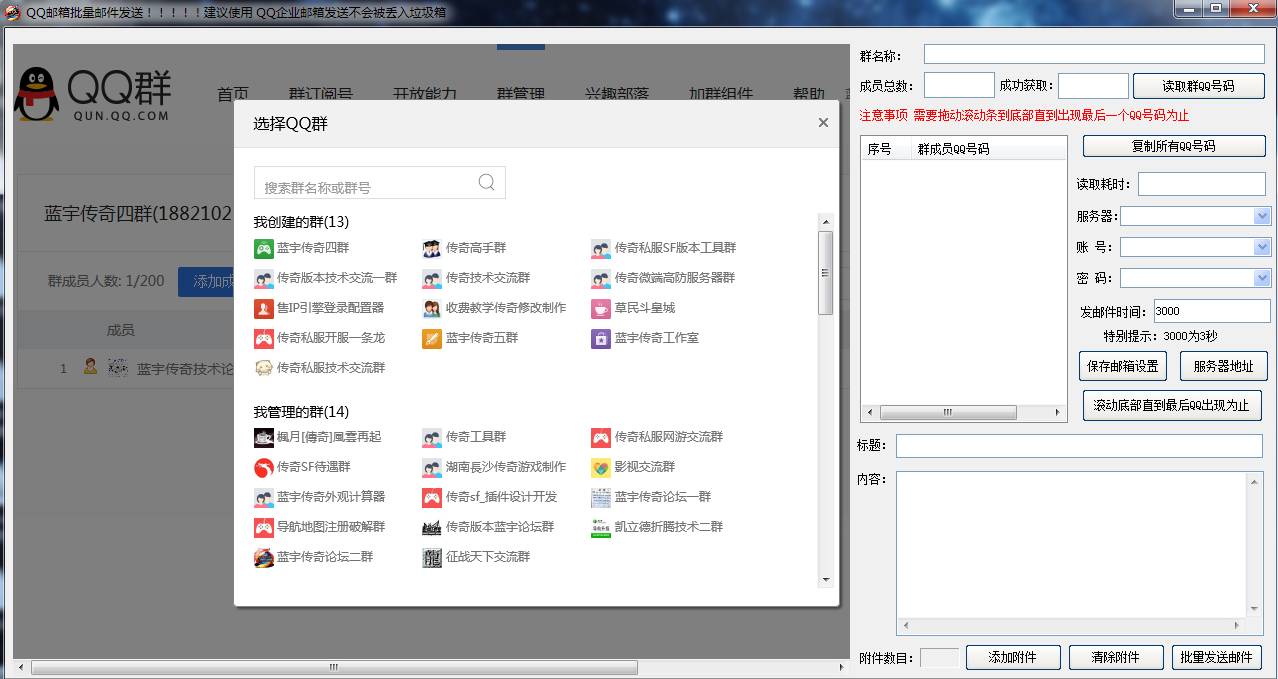The image size is (1278, 679).
Task: Click inside the 内容 message text area
Action: click(1072, 546)
